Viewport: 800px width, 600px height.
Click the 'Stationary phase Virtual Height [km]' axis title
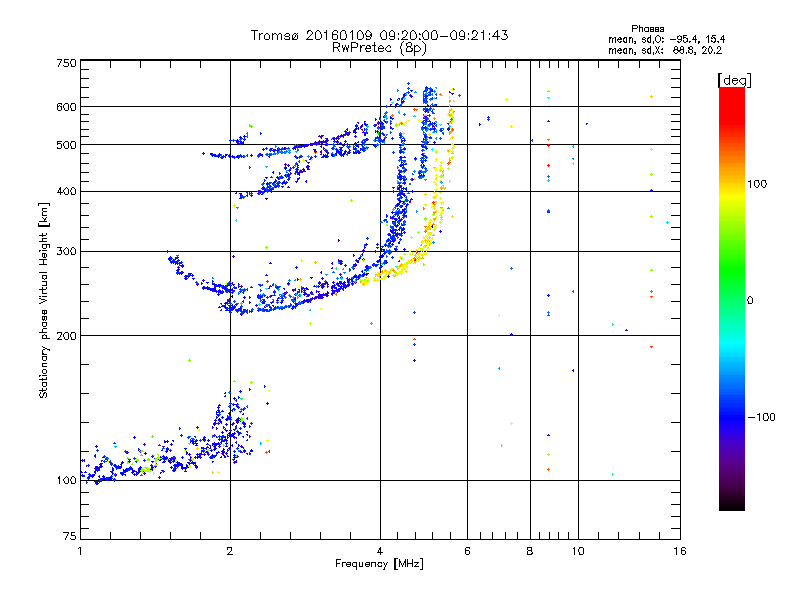click(x=43, y=300)
